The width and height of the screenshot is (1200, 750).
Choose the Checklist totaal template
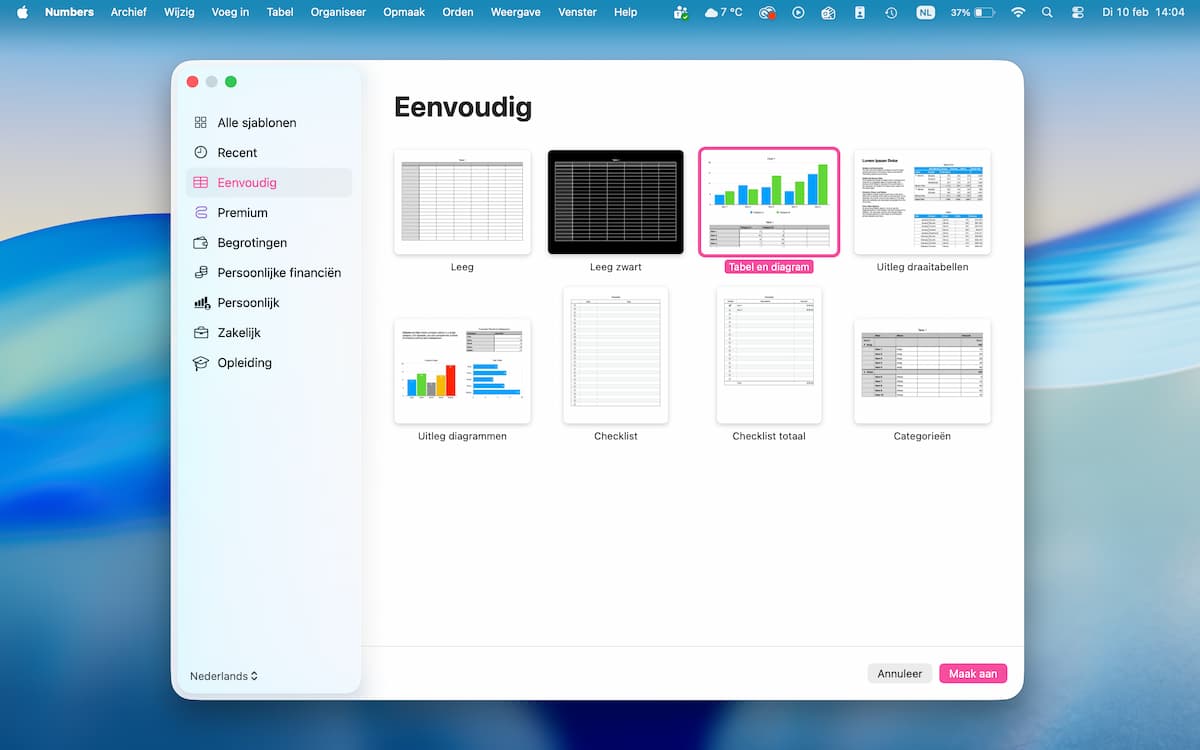[768, 355]
